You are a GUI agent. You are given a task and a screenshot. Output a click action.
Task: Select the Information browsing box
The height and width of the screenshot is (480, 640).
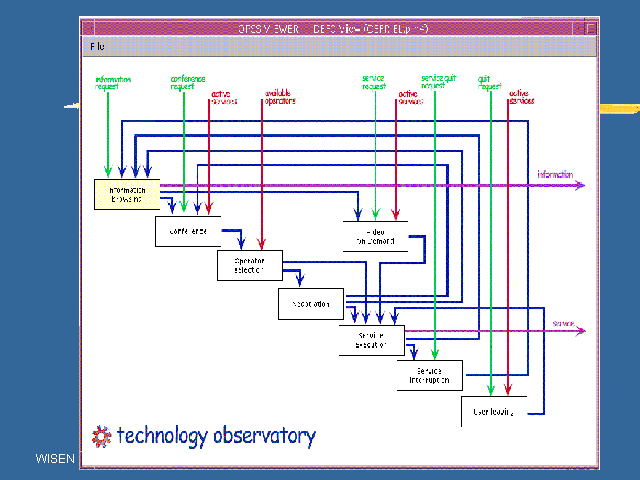pos(127,194)
